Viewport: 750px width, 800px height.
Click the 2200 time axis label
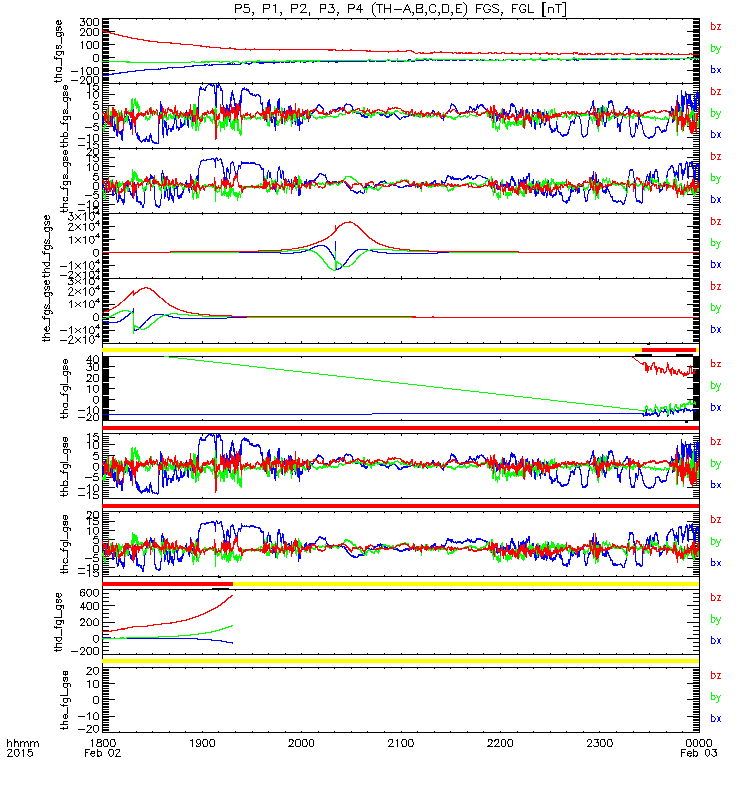[x=500, y=743]
